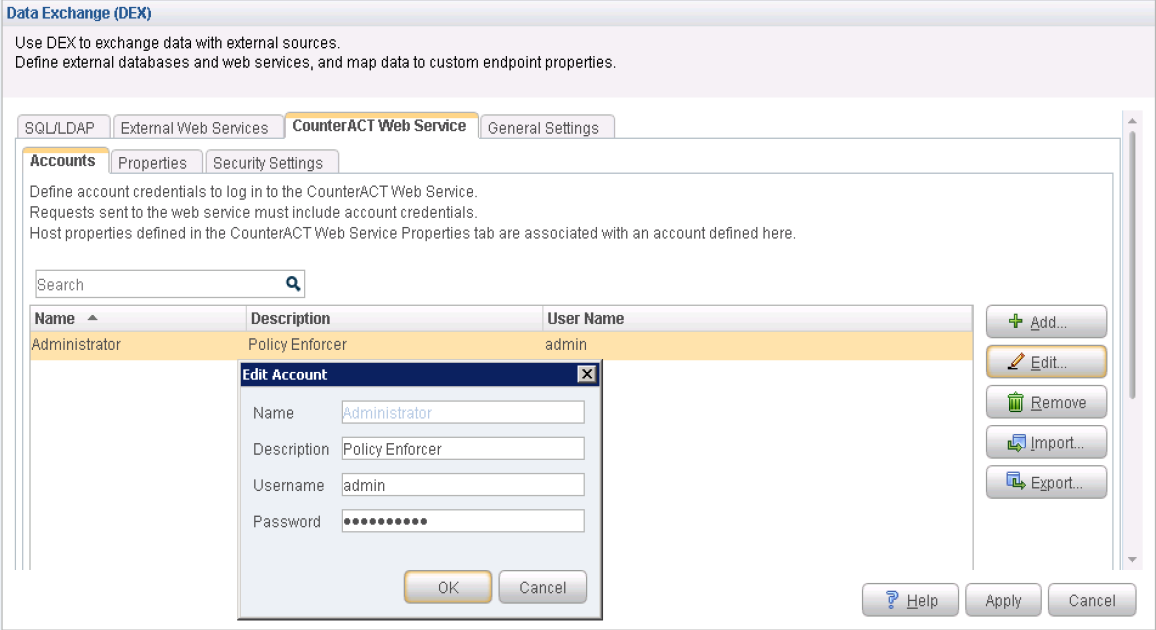Click the Username field containing admin
The width and height of the screenshot is (1156, 630).
(x=463, y=484)
